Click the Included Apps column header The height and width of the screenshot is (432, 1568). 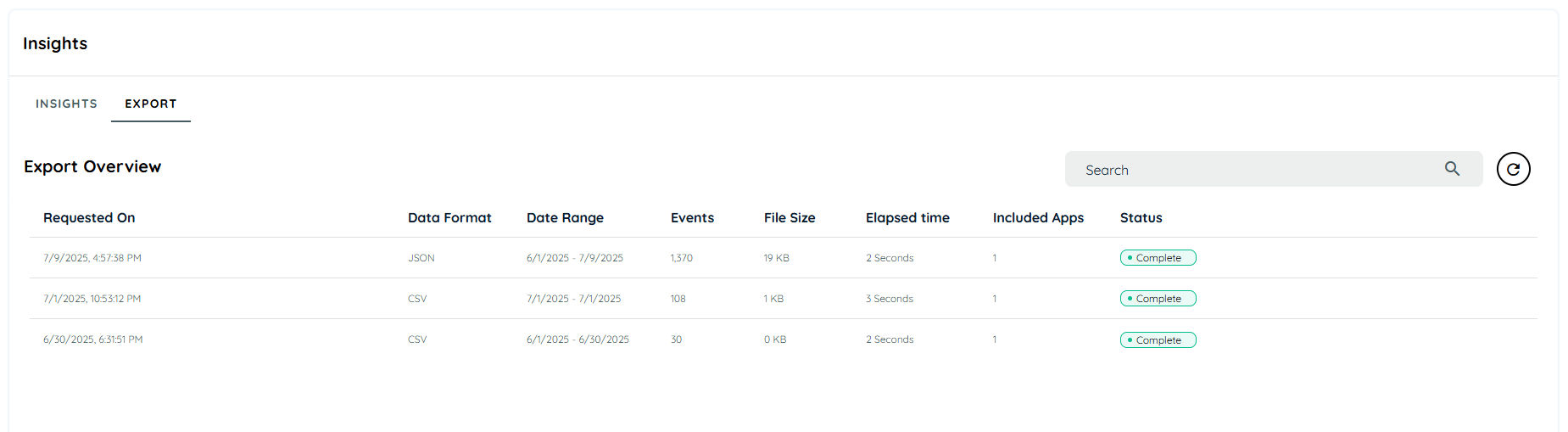(1038, 217)
